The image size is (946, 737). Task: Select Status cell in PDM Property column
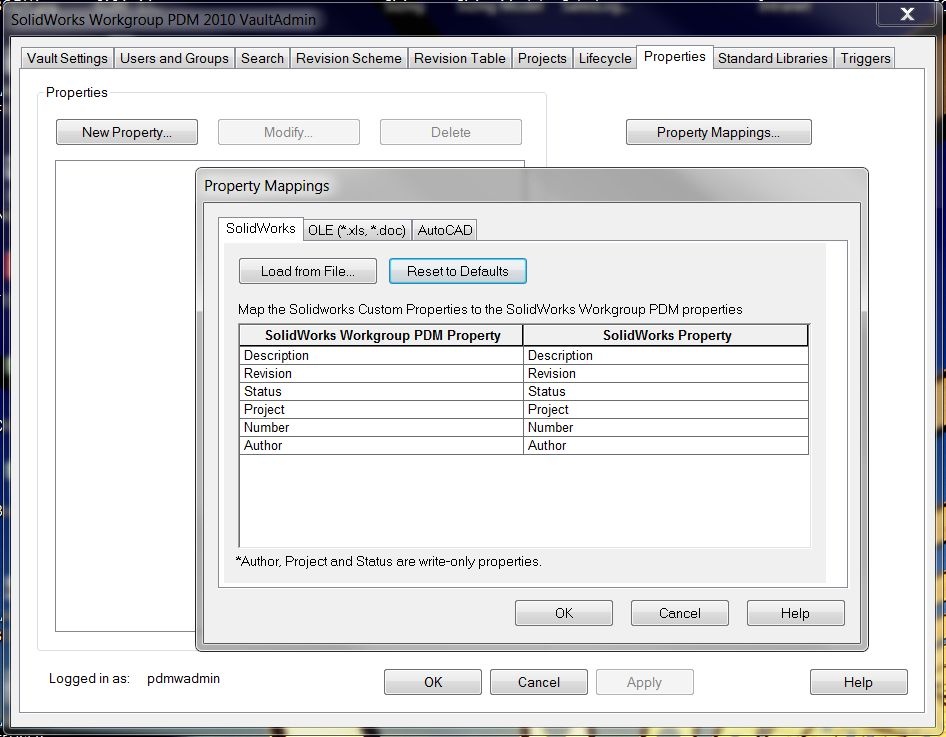pyautogui.click(x=381, y=391)
